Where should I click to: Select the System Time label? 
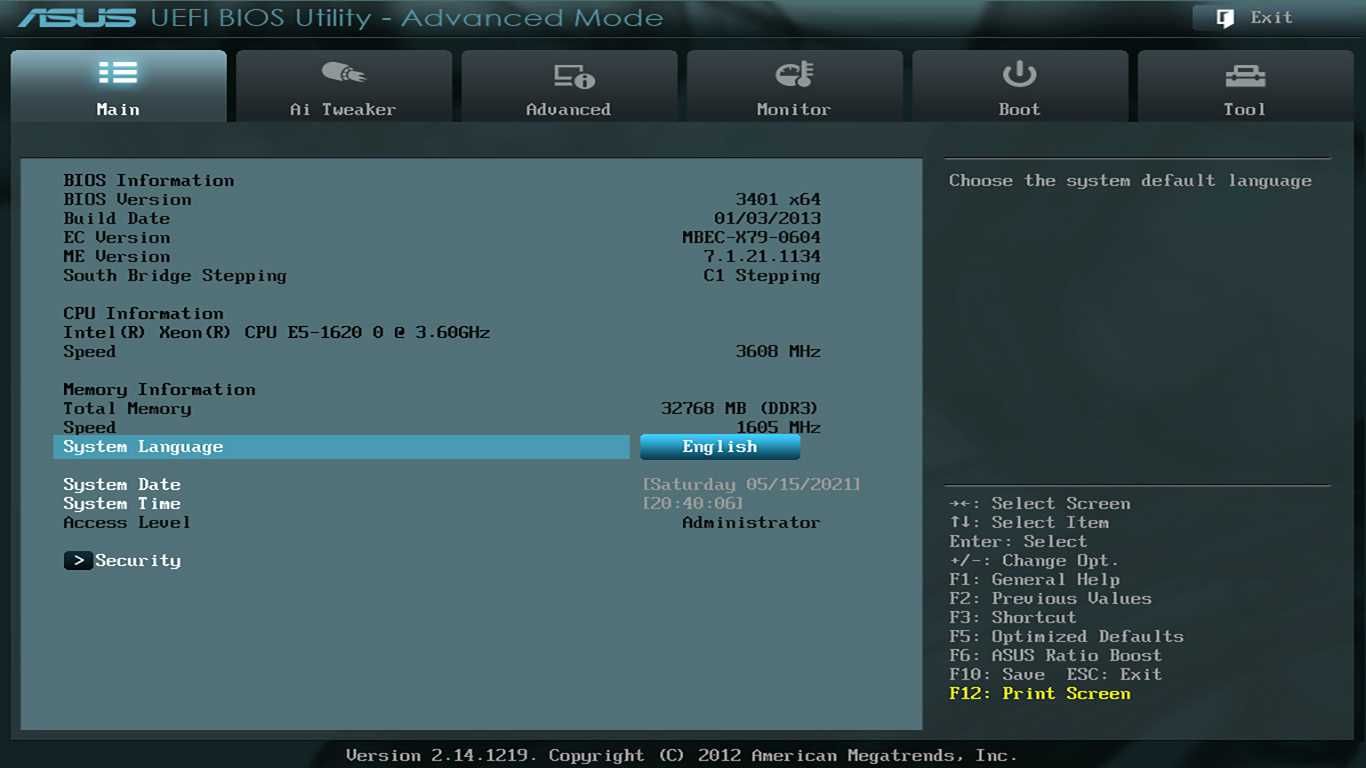[x=122, y=504]
